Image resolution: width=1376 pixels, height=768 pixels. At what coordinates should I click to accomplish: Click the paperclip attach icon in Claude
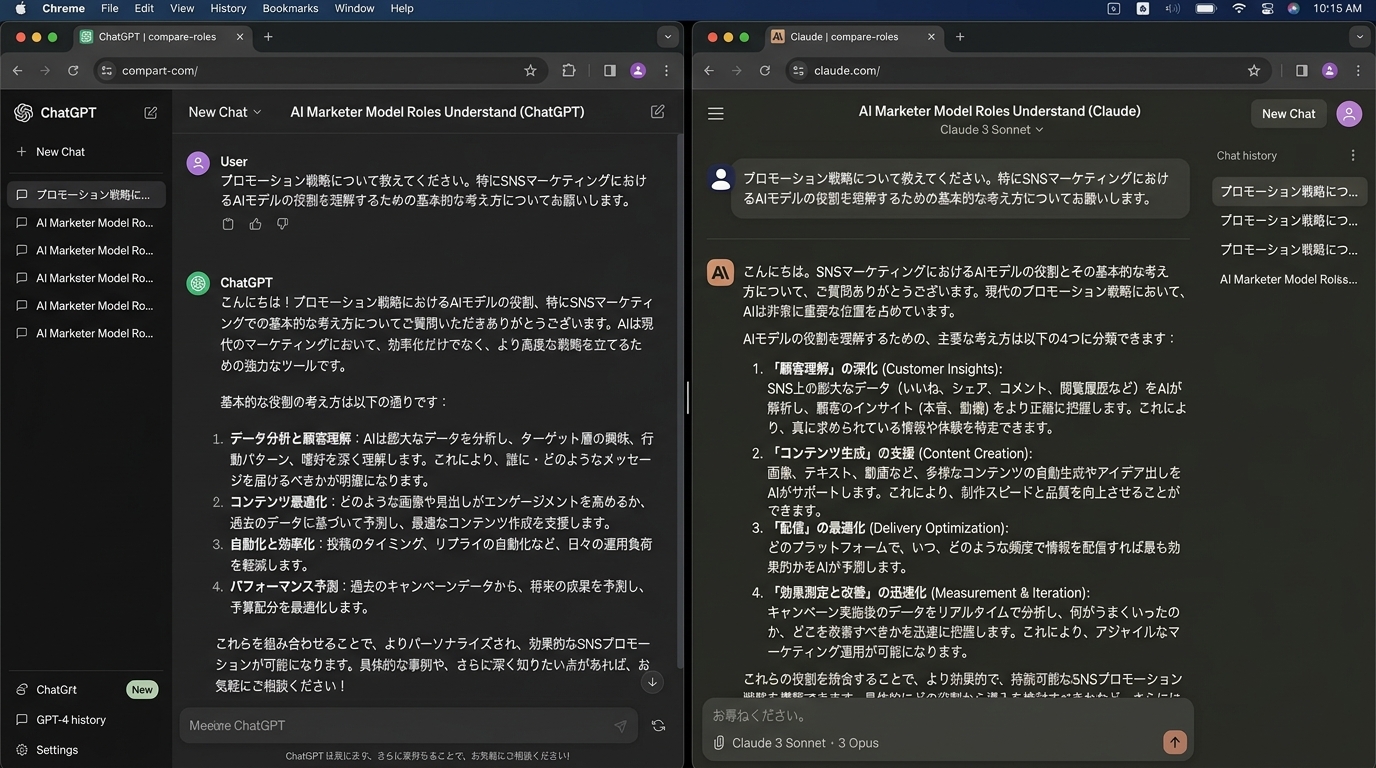pyautogui.click(x=719, y=743)
